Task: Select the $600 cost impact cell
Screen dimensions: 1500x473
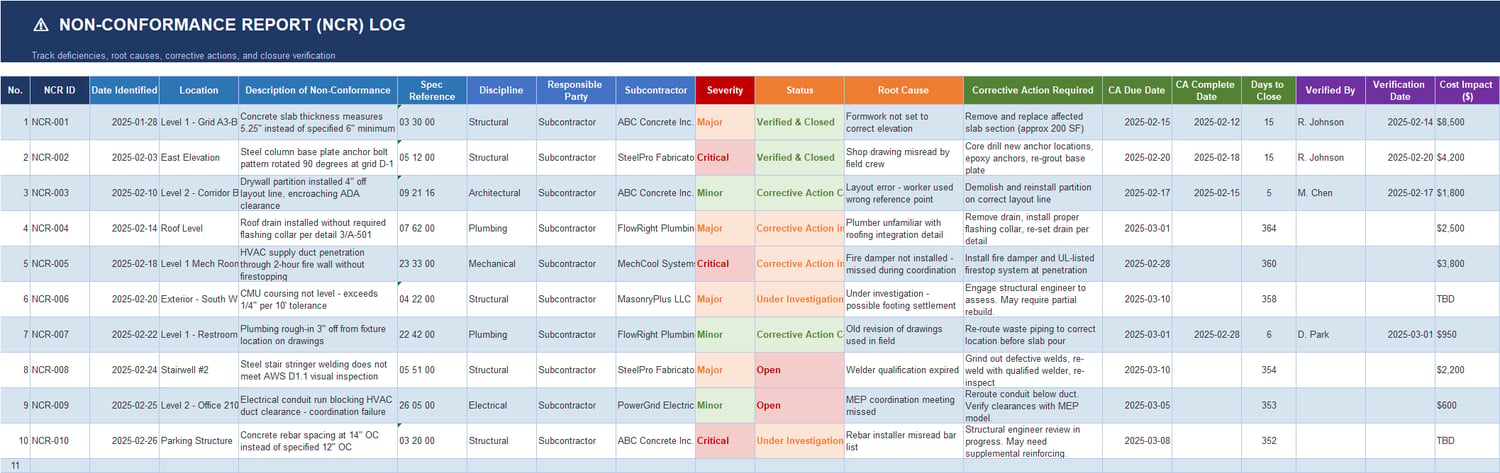Action: pos(1468,406)
